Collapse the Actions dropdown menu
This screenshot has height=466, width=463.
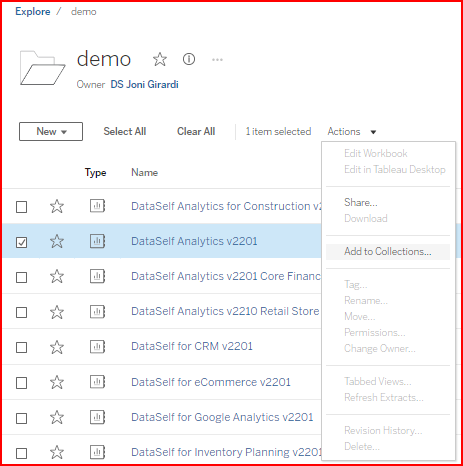[352, 131]
